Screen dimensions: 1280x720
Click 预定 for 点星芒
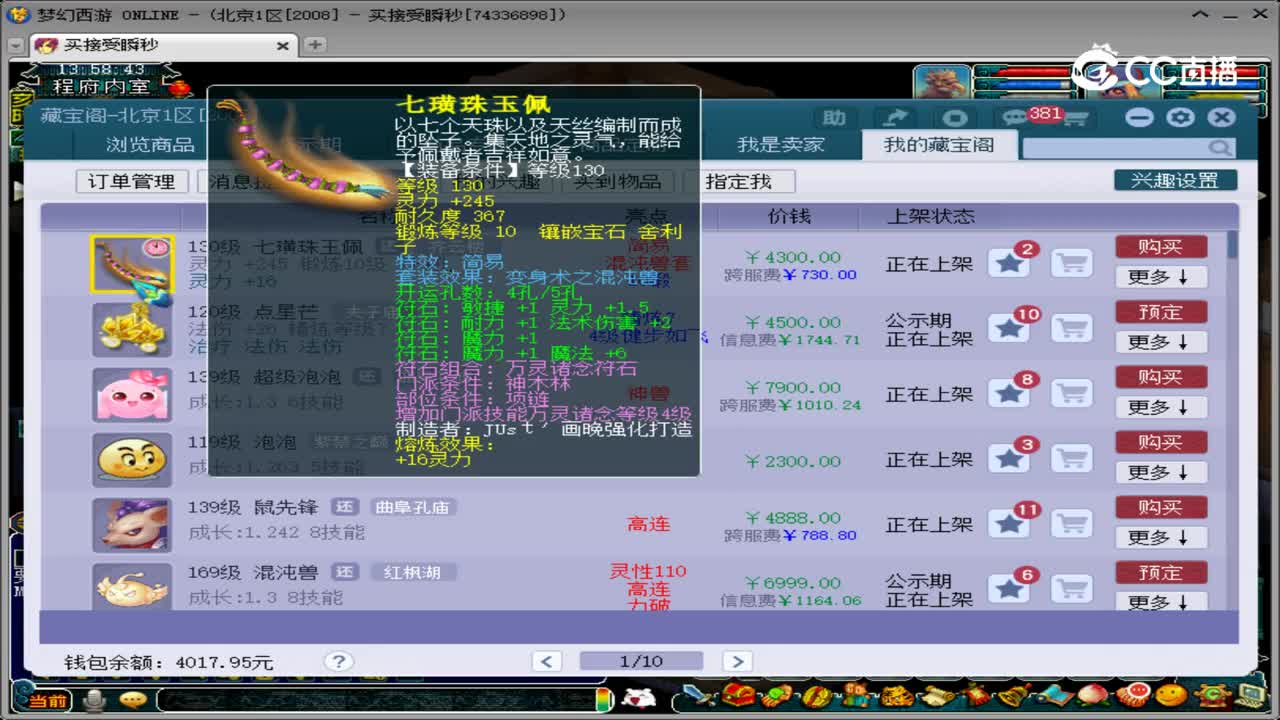click(1161, 312)
